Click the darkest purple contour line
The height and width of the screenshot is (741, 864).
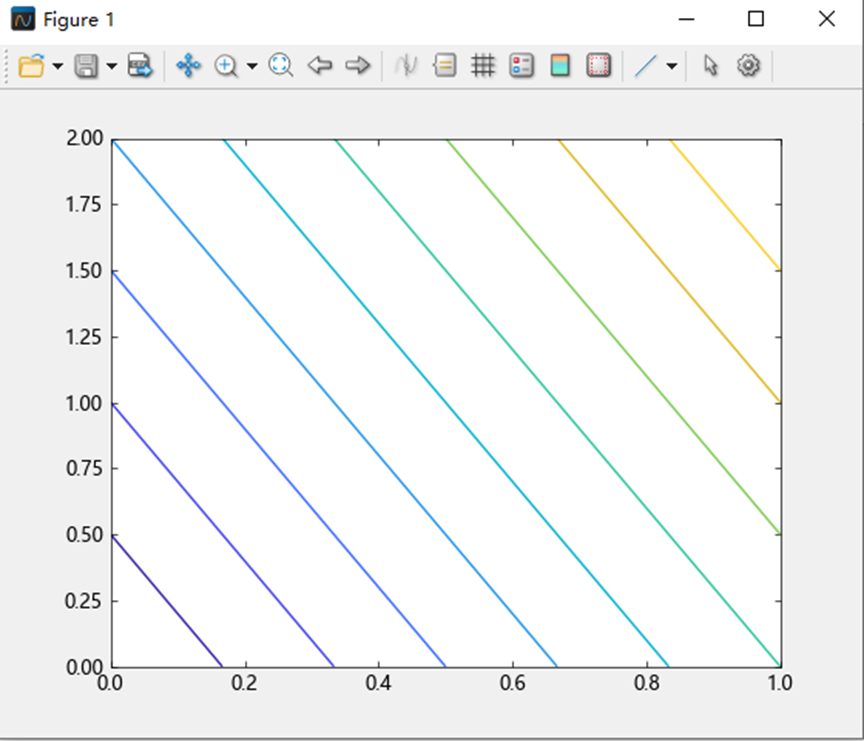[167, 601]
